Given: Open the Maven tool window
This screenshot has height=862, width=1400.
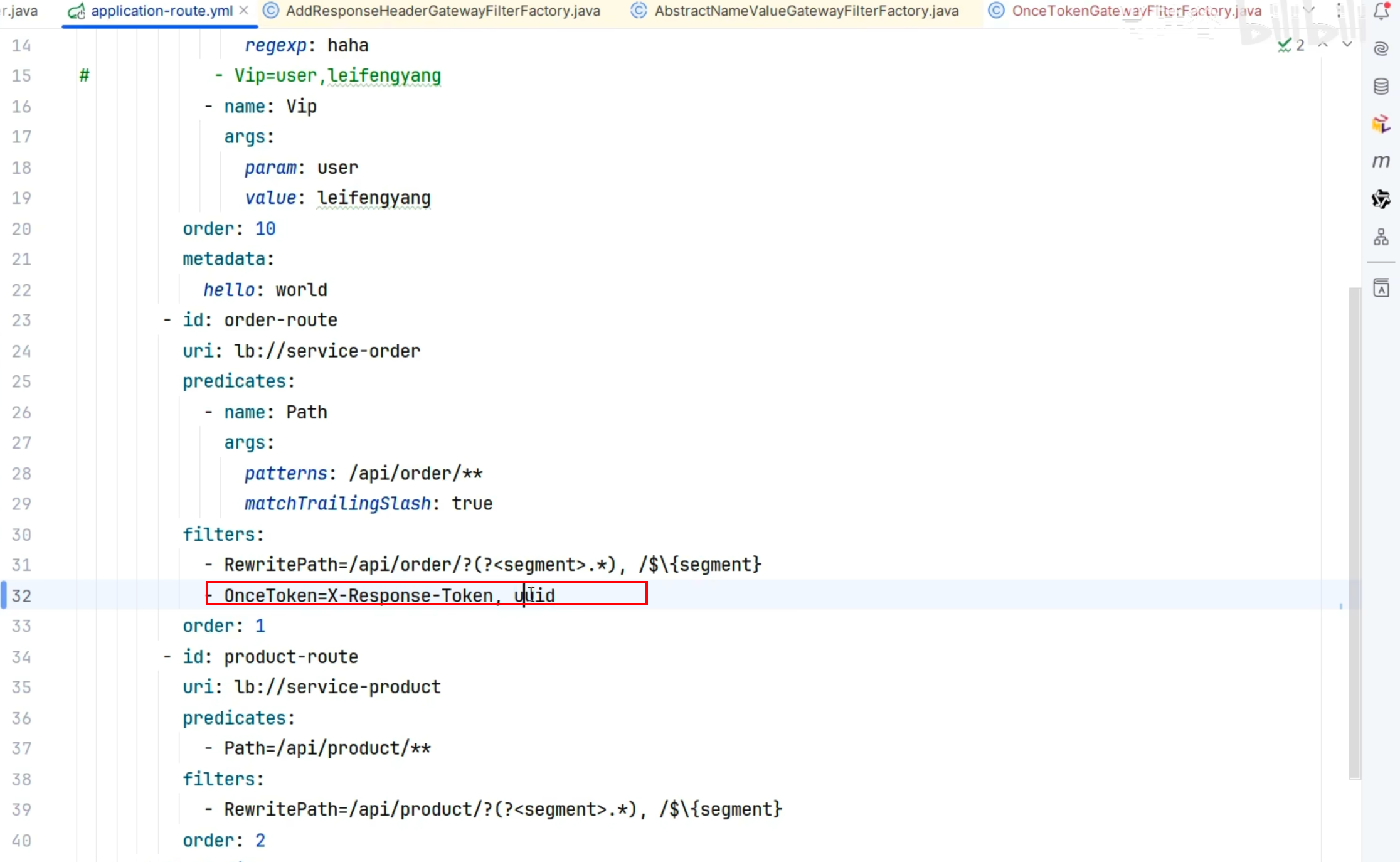Looking at the screenshot, I should 1381,162.
